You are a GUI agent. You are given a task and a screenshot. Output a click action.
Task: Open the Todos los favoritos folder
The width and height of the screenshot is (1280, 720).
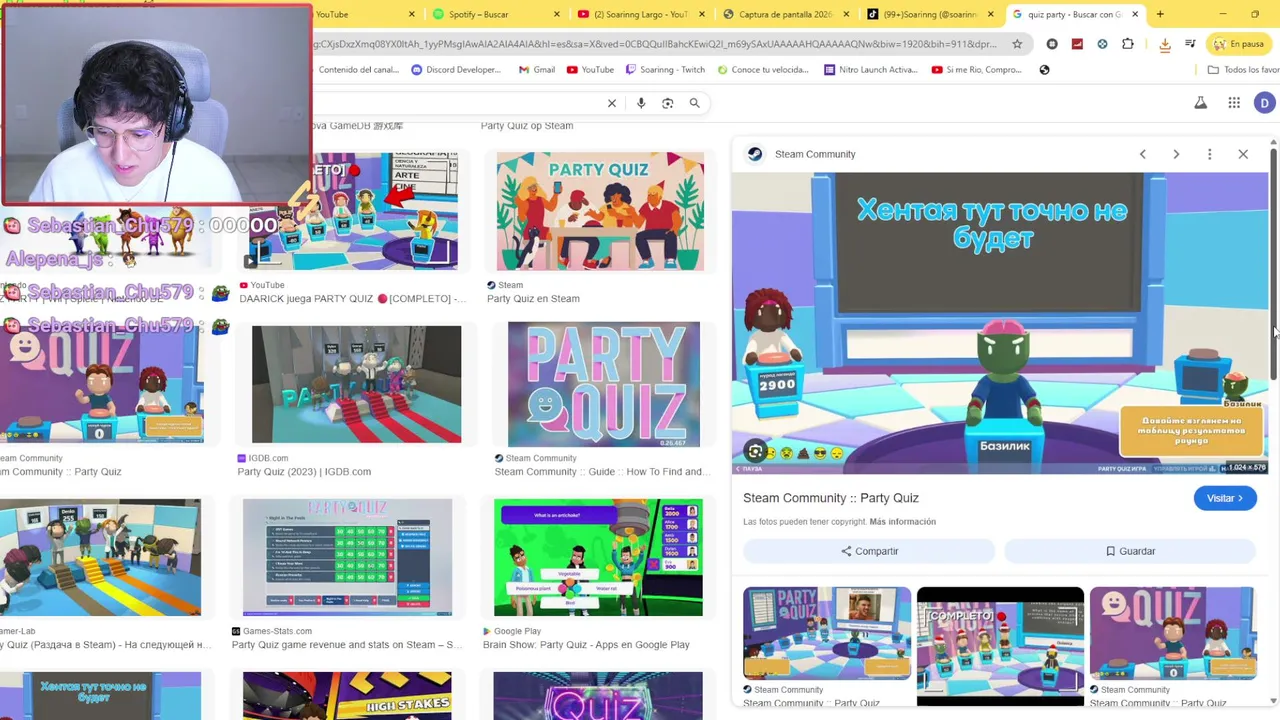pos(1243,70)
